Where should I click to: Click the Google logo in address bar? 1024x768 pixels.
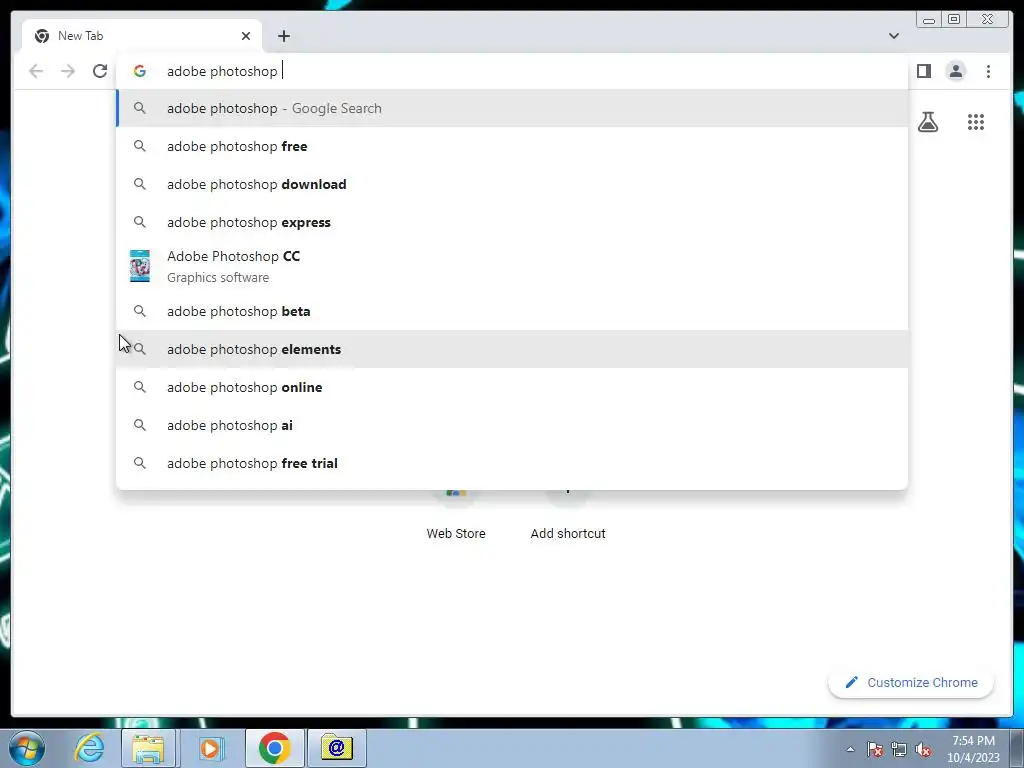click(x=140, y=71)
